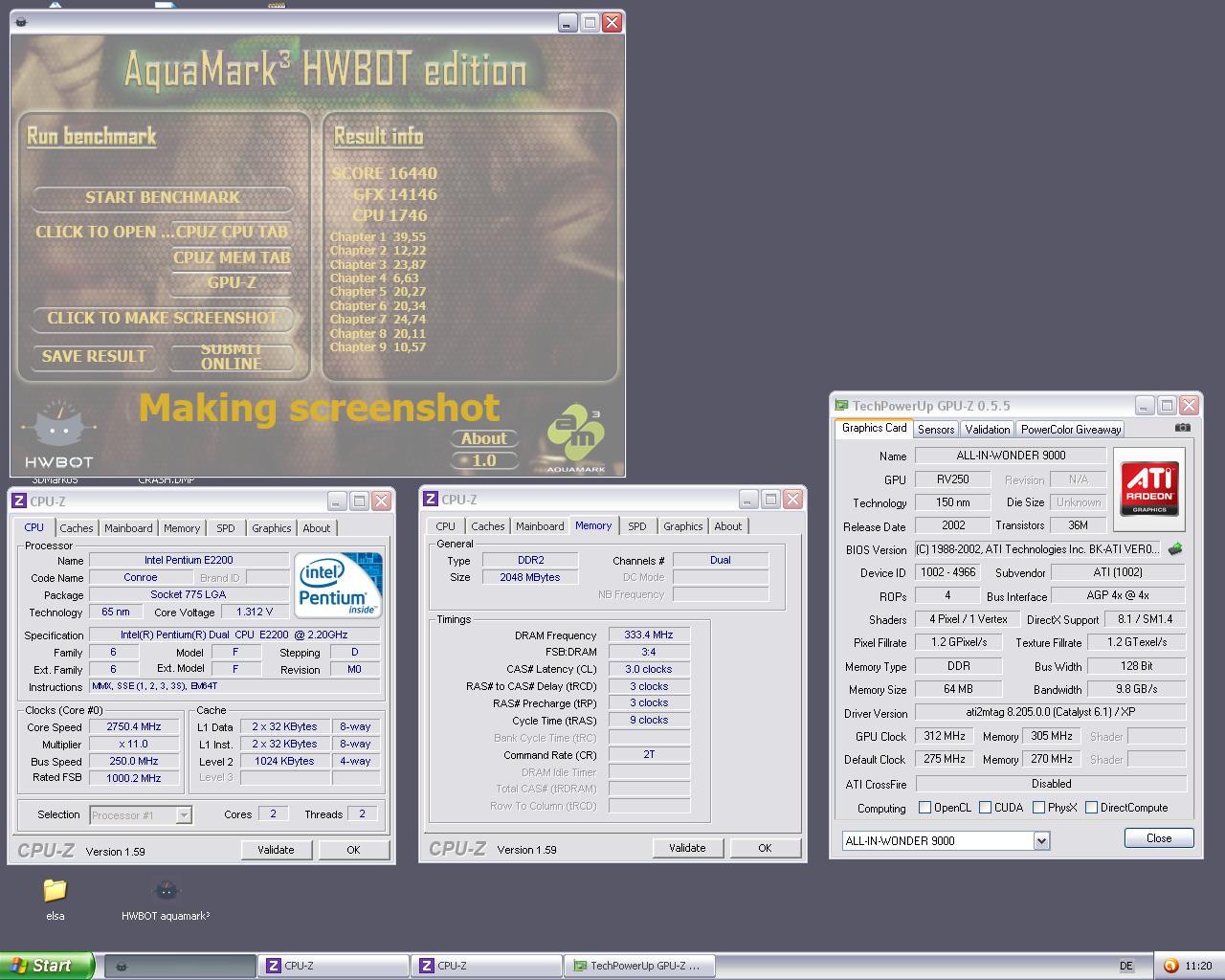
Task: Click CLICK TO MAKE SCREENSHOT button
Action: [x=163, y=319]
